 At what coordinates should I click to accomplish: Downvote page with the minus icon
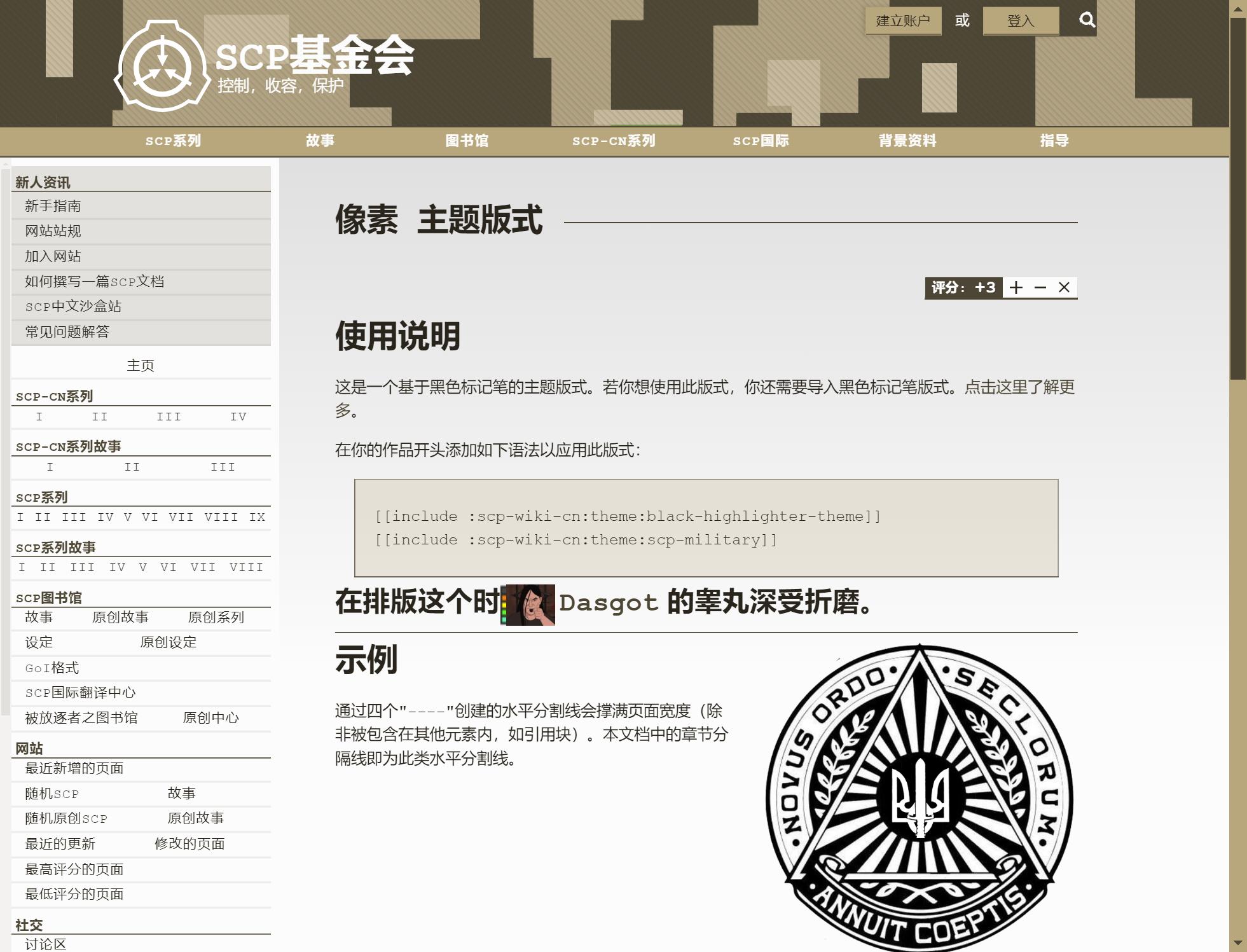click(1040, 287)
